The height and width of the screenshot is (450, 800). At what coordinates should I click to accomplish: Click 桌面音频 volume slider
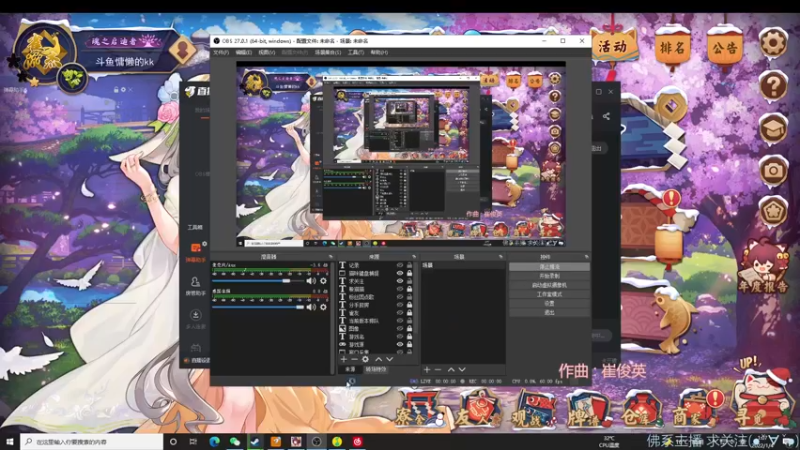pos(258,307)
